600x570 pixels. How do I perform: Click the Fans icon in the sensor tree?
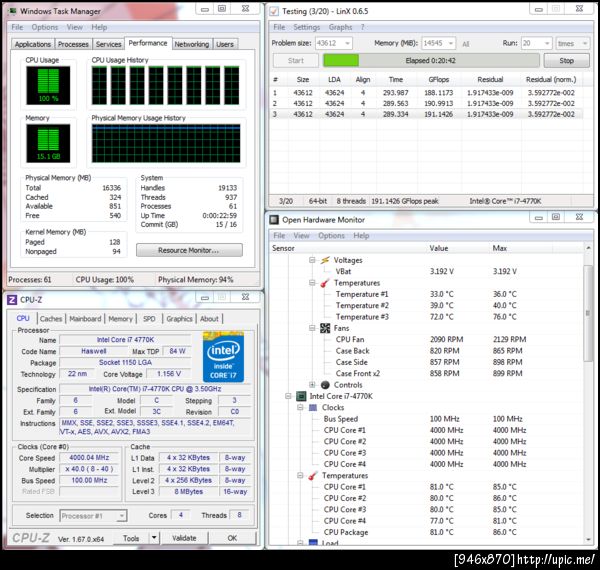[325, 328]
